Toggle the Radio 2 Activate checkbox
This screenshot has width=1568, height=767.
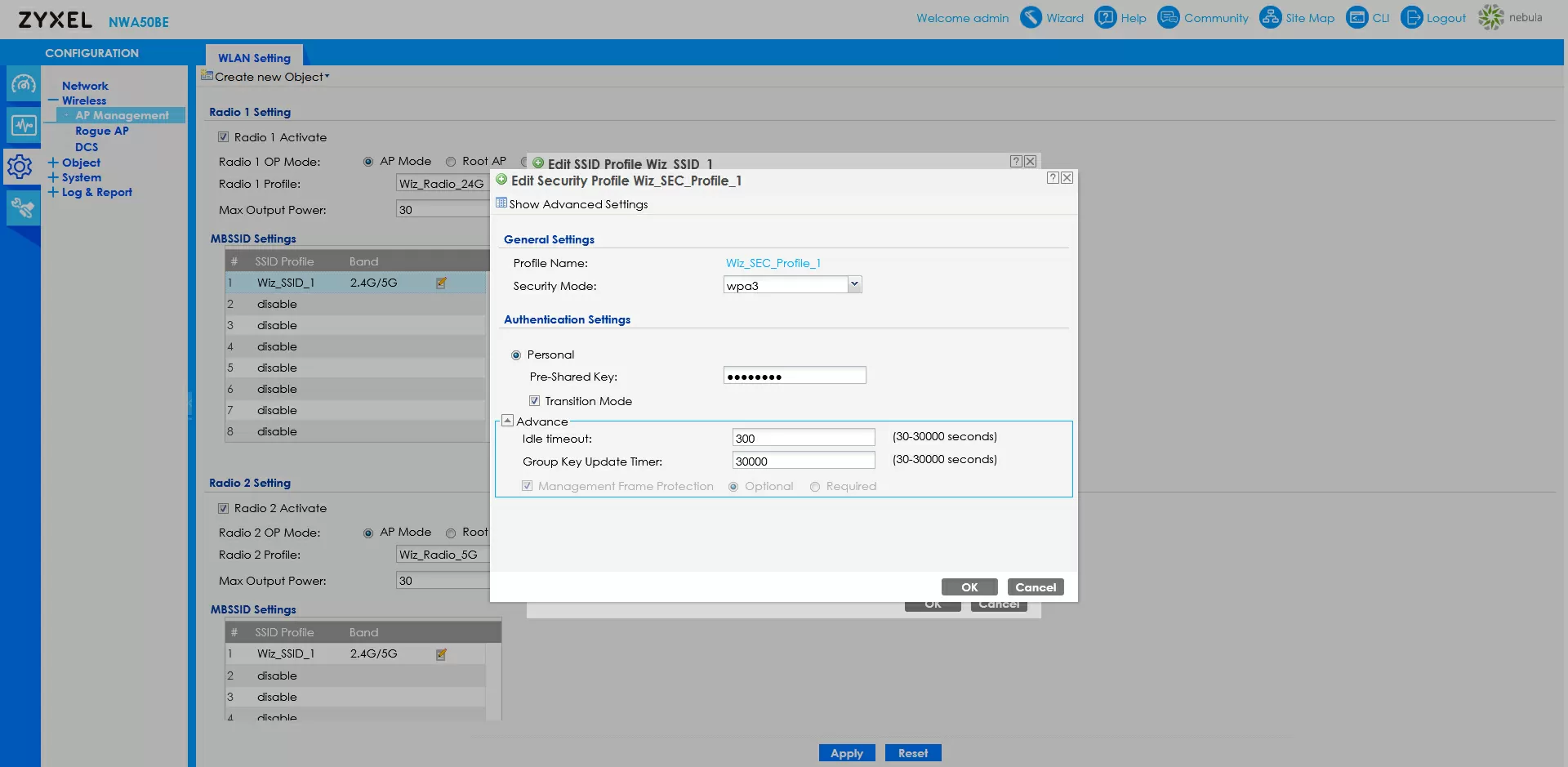point(223,508)
